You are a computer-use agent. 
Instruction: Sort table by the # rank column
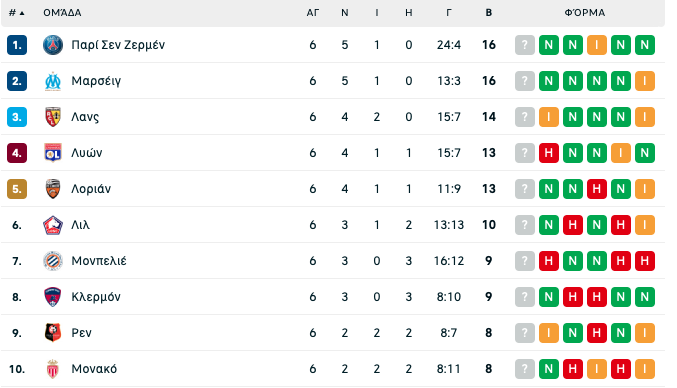coord(16,13)
